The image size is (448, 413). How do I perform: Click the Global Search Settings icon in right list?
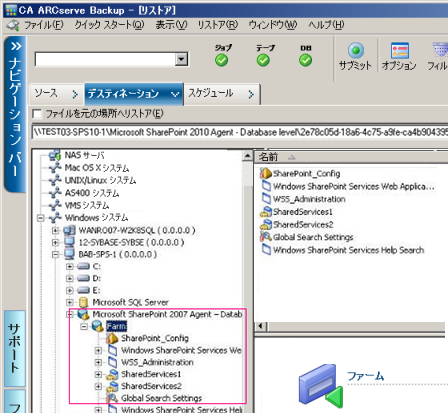click(266, 237)
